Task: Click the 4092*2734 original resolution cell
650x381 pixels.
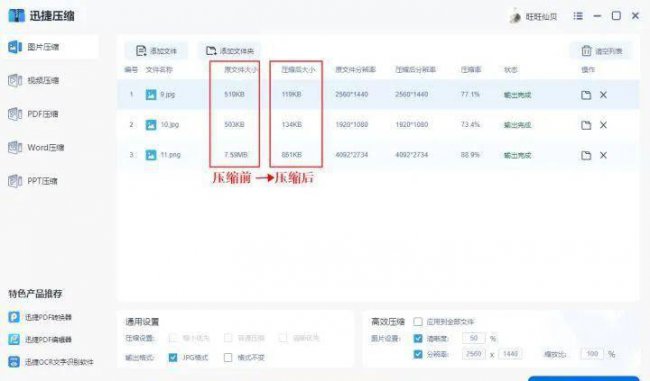Action: [x=352, y=155]
